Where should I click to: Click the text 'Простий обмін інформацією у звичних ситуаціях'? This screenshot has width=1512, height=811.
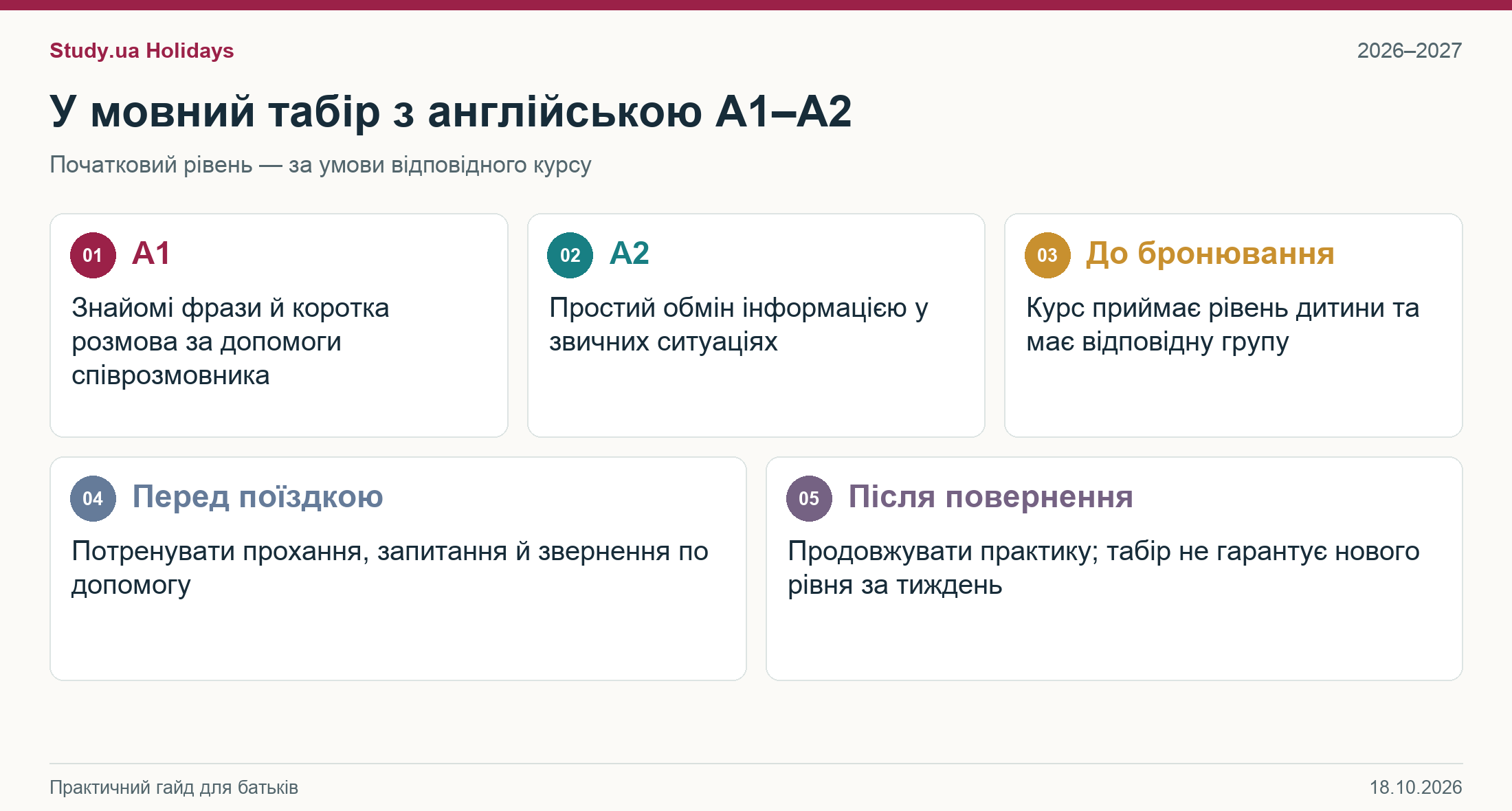[739, 325]
